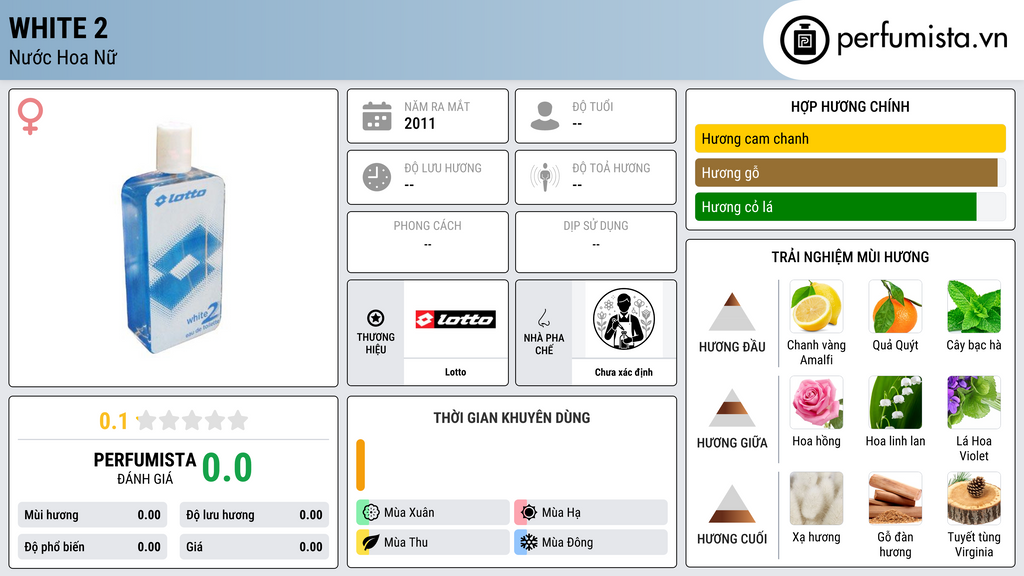Viewport: 1024px width, 576px height.
Task: Click the Mùa Xuân flower icon
Action: (x=370, y=513)
